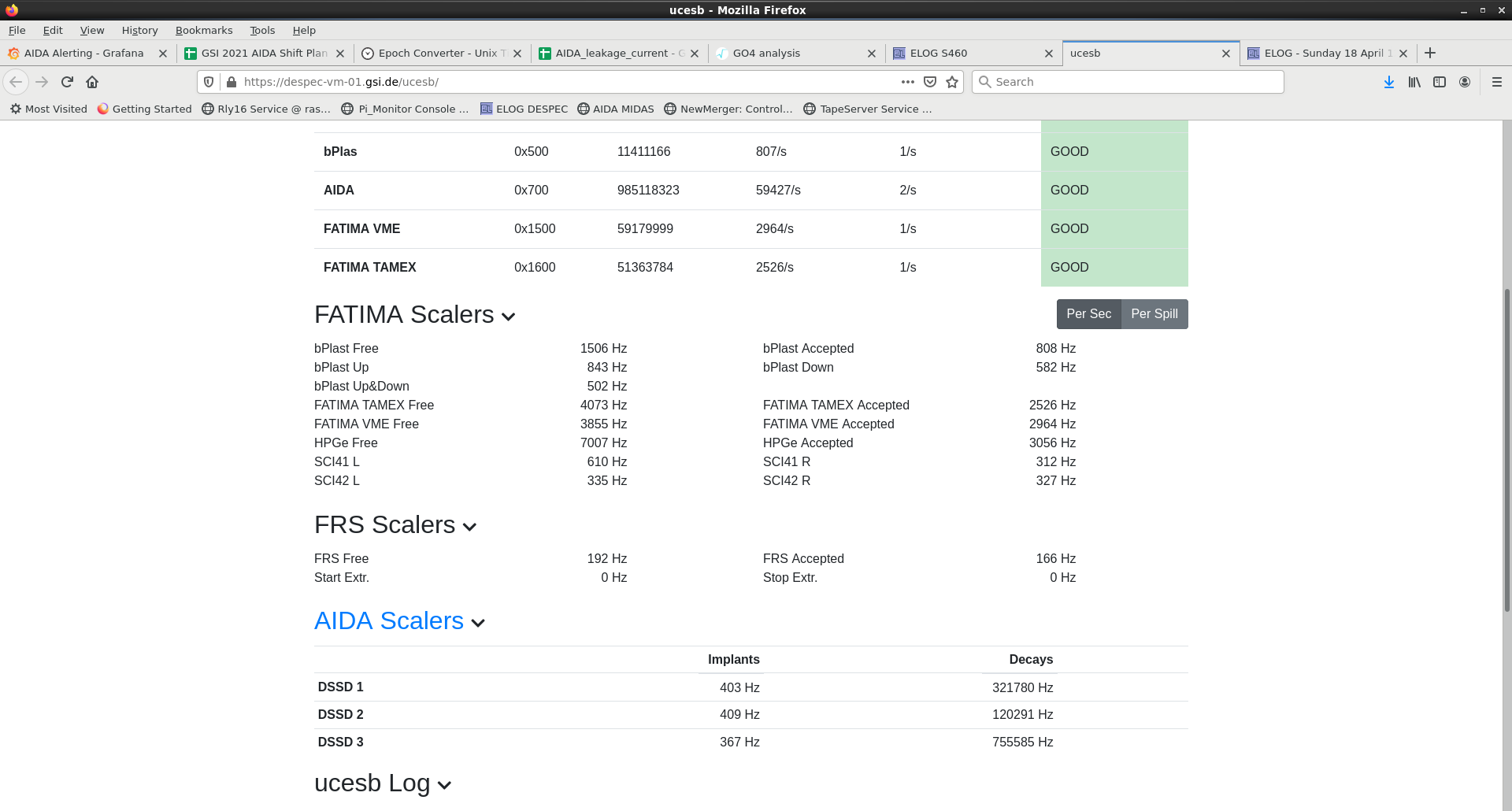The image size is (1512, 811).
Task: Open the Library menu
Action: (1414, 82)
